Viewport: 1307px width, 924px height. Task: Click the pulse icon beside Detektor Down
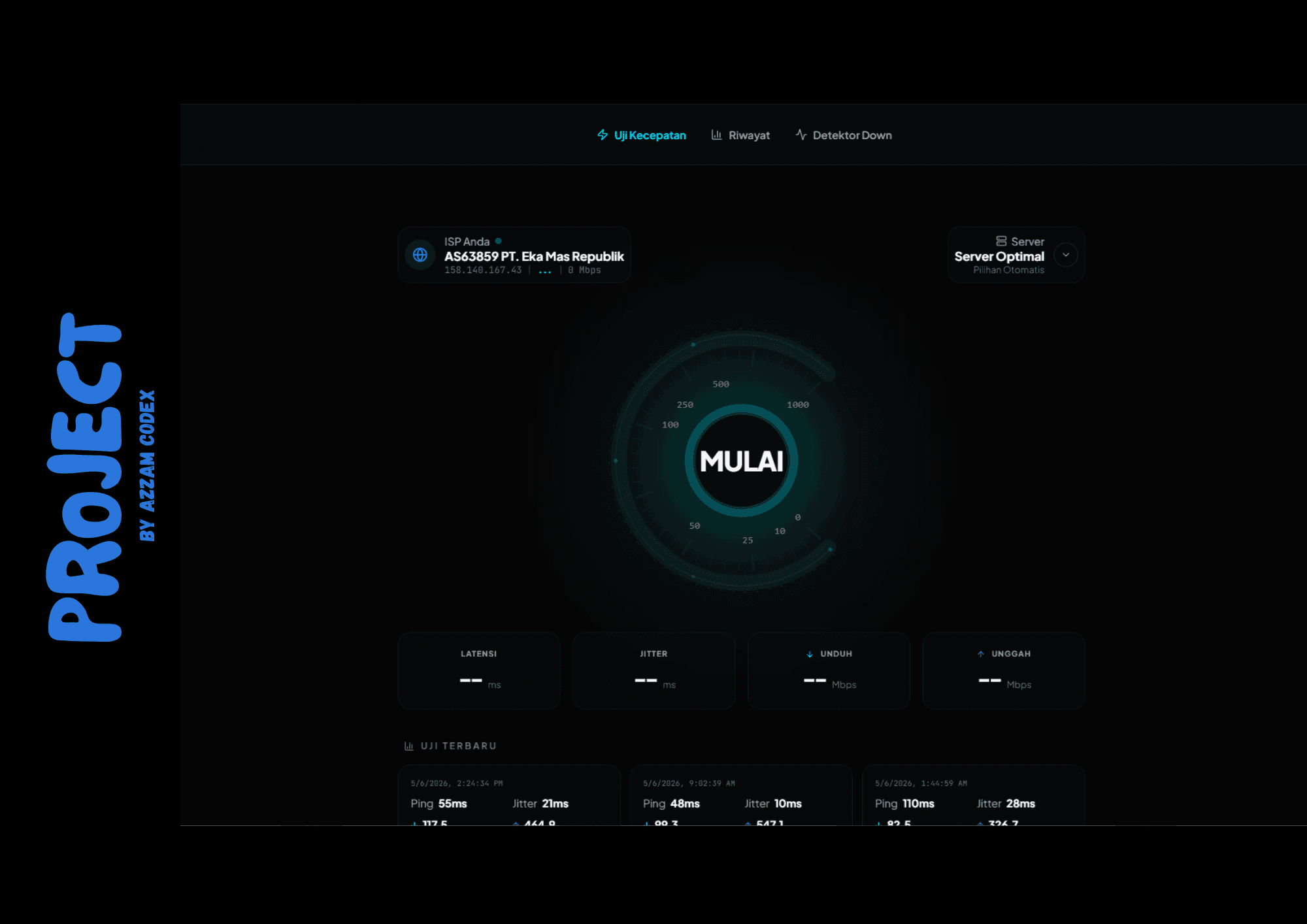(801, 135)
